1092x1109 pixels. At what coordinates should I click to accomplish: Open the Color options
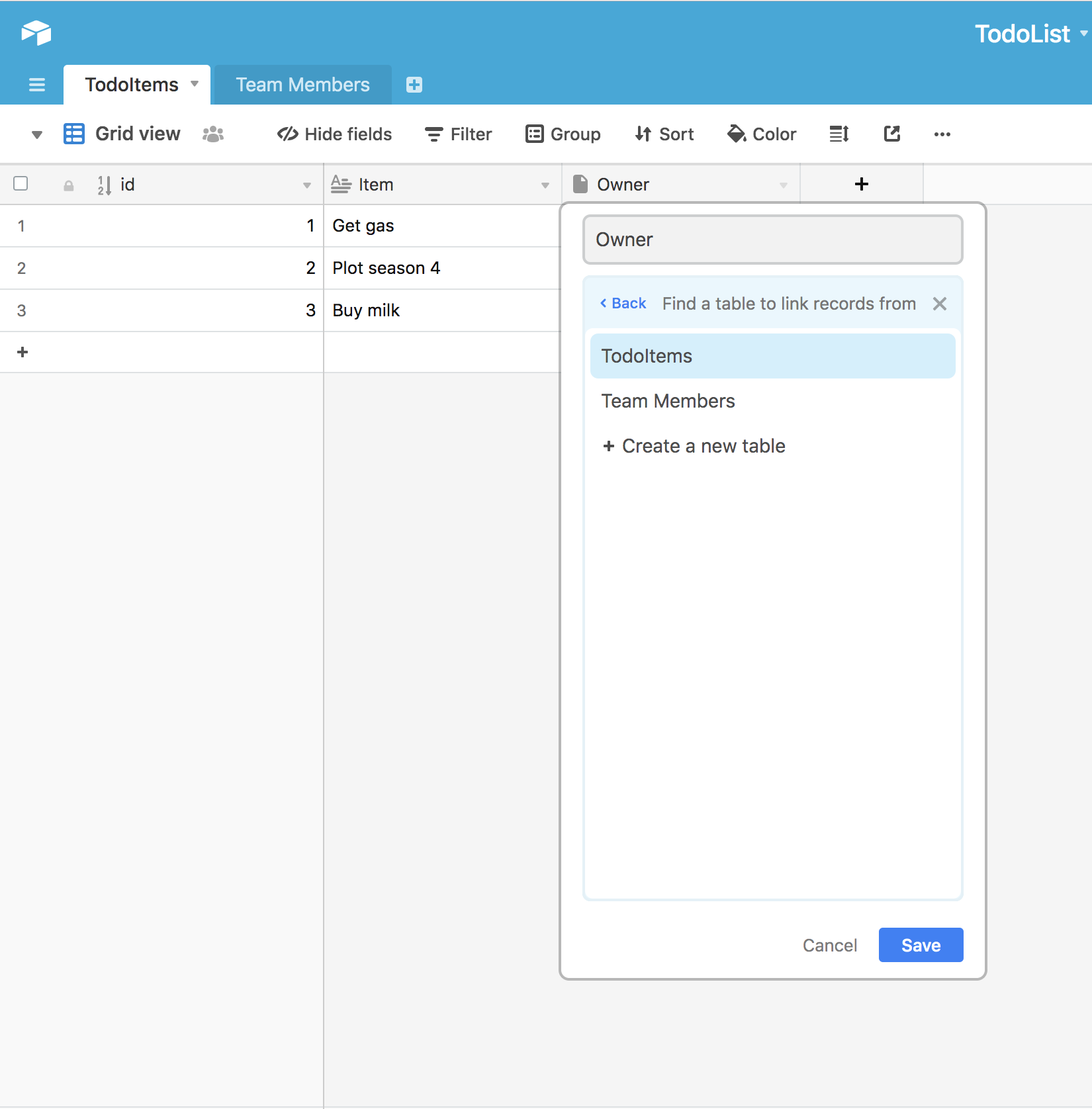762,134
